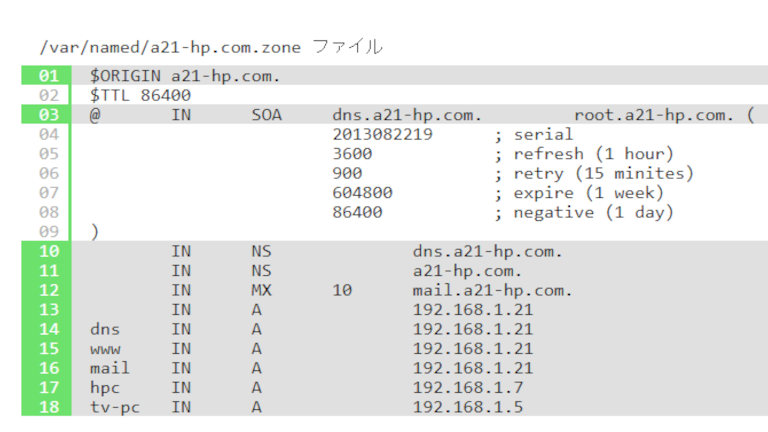768x432 pixels.
Task: Click the $TTL 86400 line
Action: [140, 96]
